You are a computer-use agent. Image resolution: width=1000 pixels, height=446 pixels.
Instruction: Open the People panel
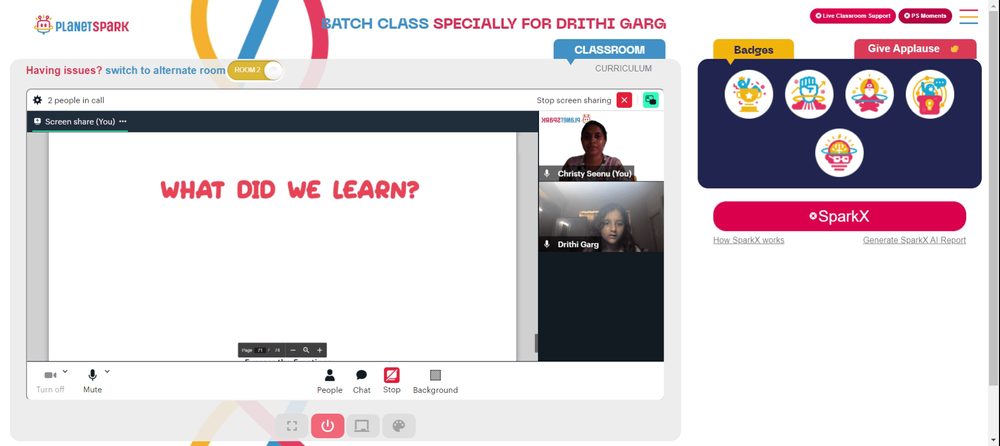click(330, 382)
